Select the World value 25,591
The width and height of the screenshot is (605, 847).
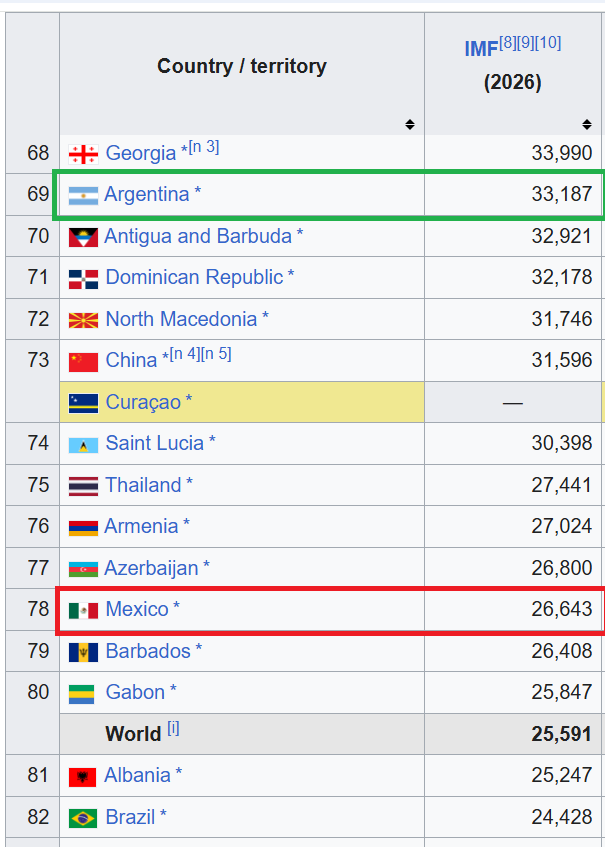click(x=562, y=734)
